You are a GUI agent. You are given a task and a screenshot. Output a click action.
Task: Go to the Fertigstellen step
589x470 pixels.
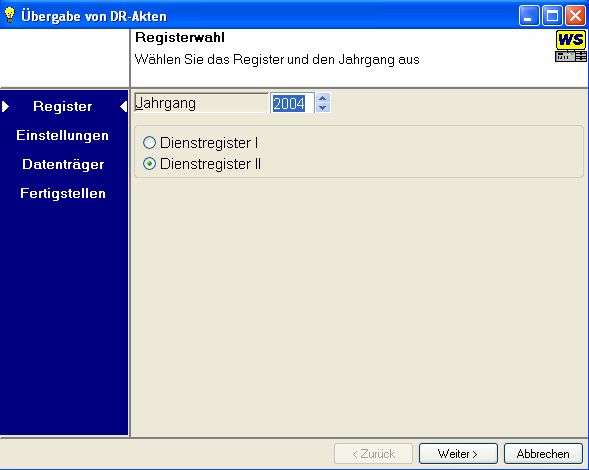[63, 193]
